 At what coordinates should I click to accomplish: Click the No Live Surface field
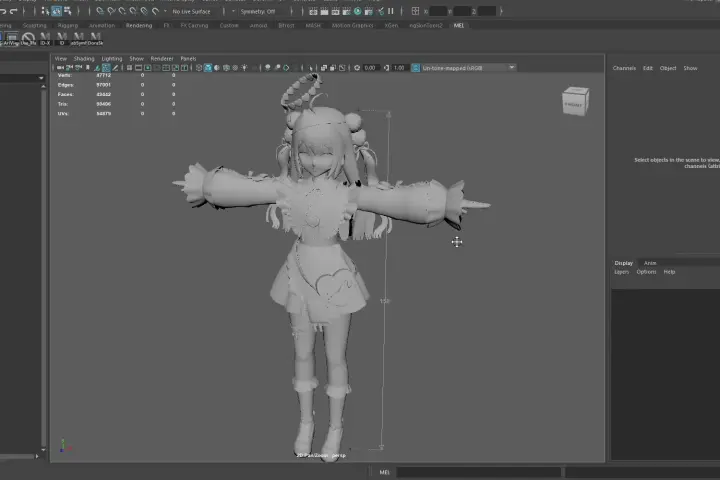pos(191,11)
